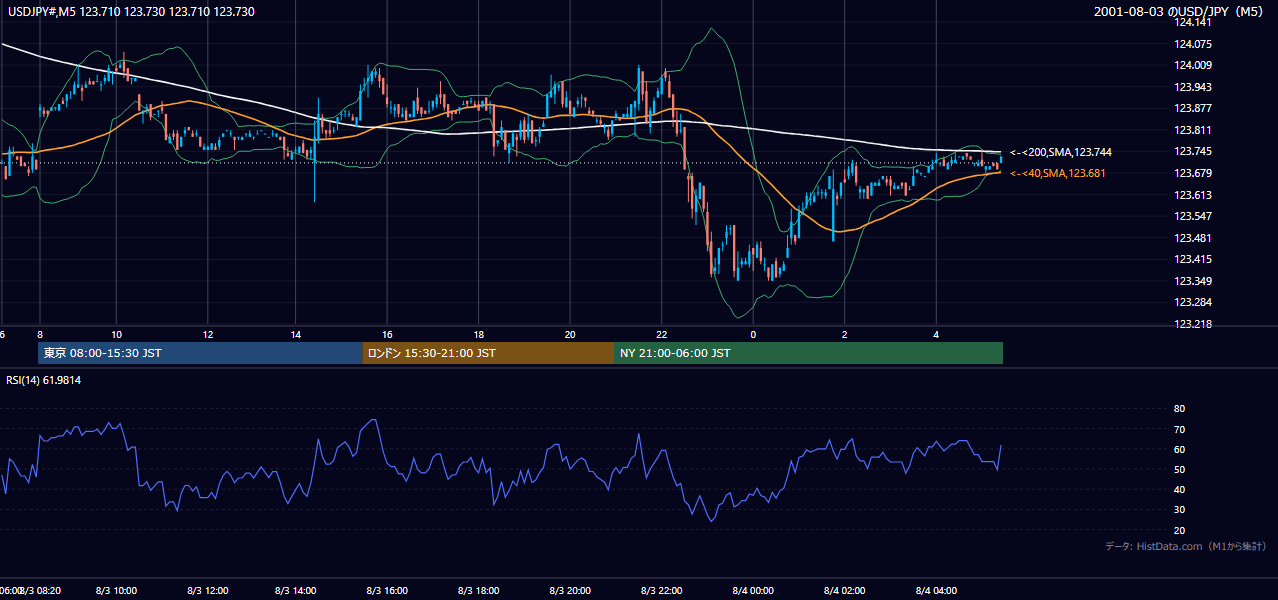
Task: Click hour label 20 on the chart time axis
Action: pyautogui.click(x=570, y=334)
